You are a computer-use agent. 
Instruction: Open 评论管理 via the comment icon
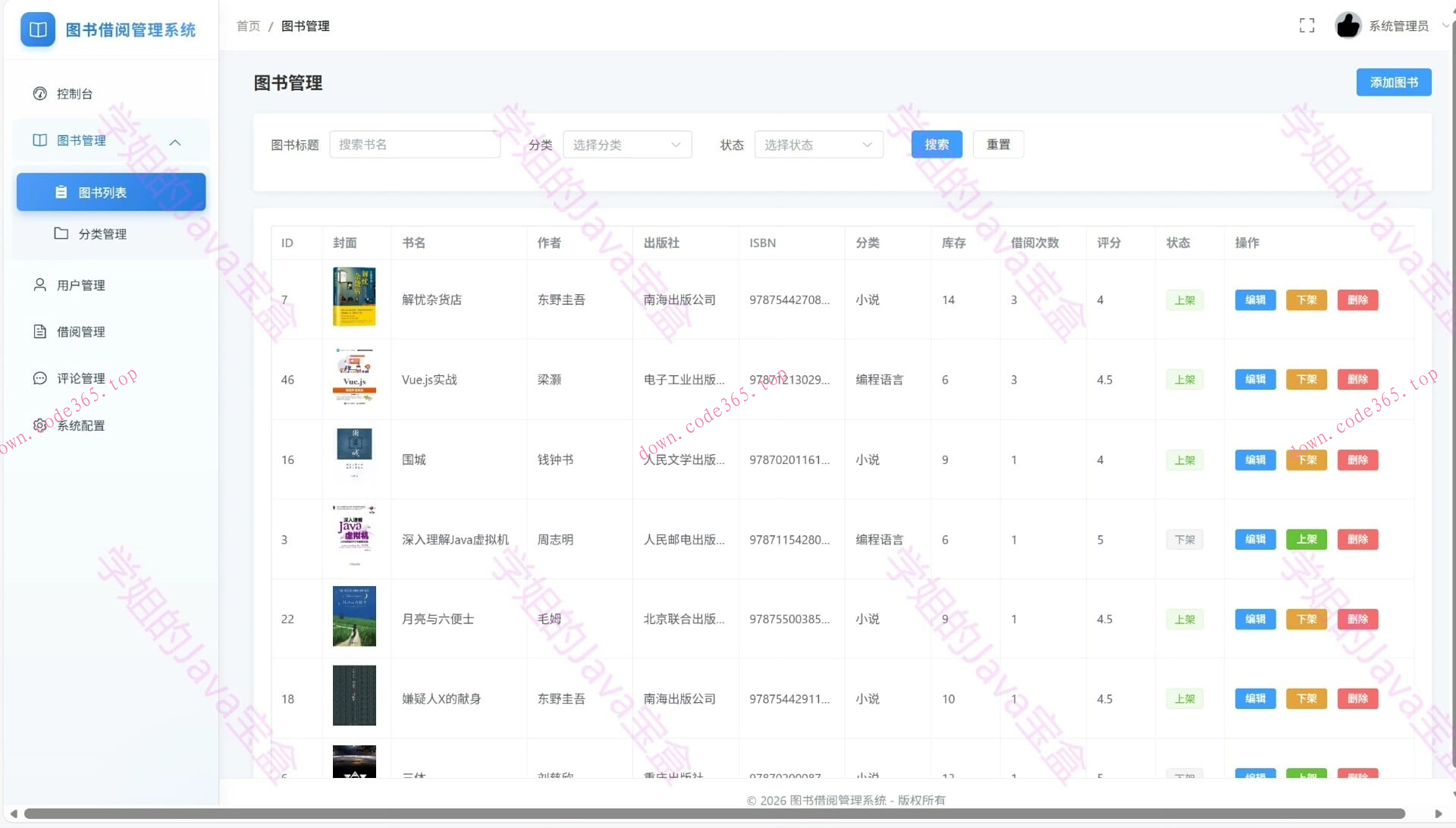pyautogui.click(x=39, y=378)
